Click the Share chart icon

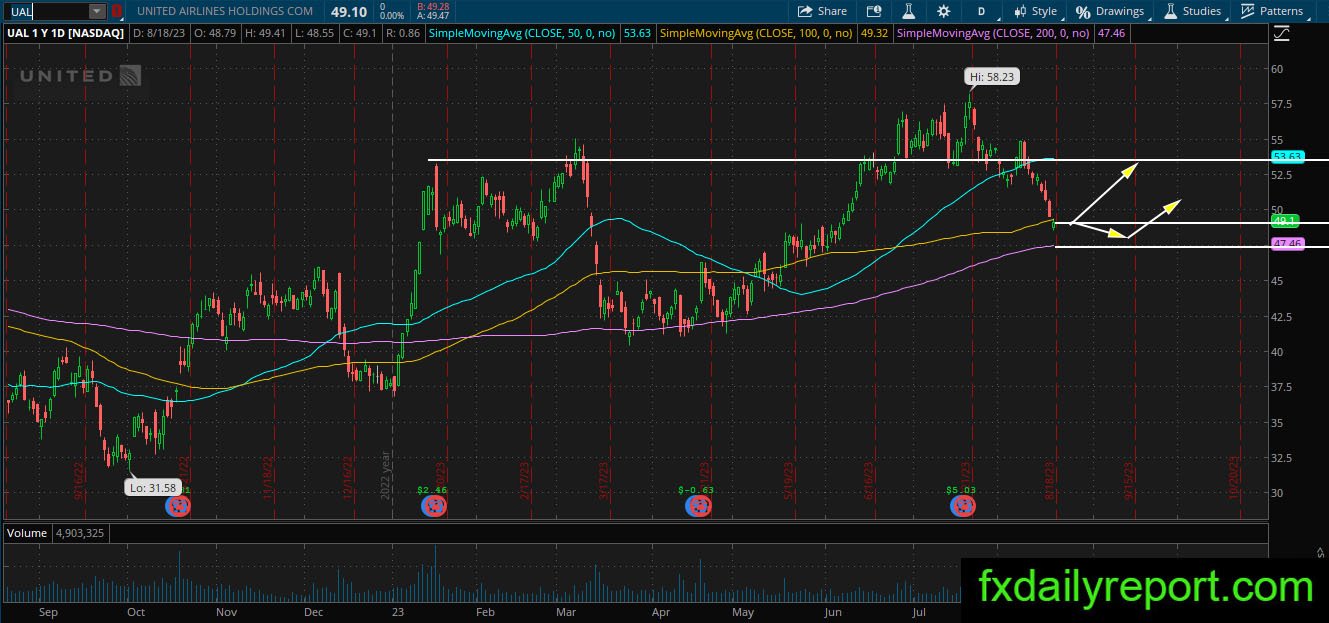coord(823,11)
